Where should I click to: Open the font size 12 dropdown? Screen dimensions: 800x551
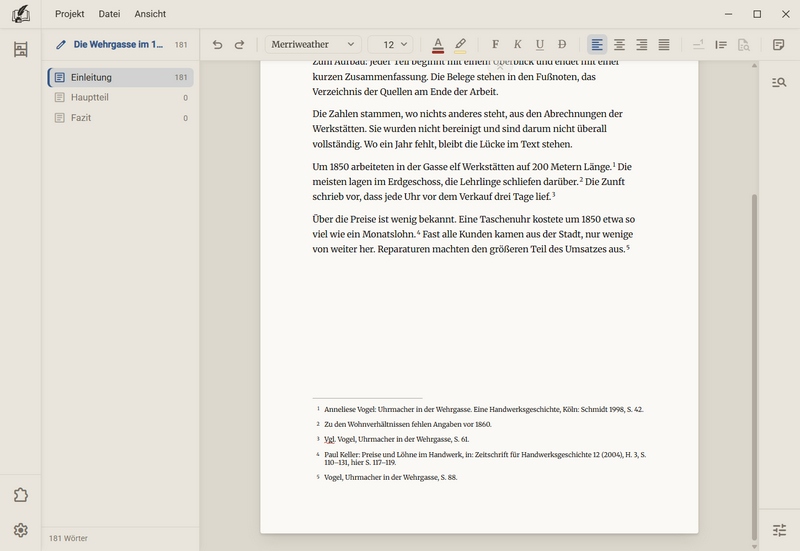tap(390, 44)
